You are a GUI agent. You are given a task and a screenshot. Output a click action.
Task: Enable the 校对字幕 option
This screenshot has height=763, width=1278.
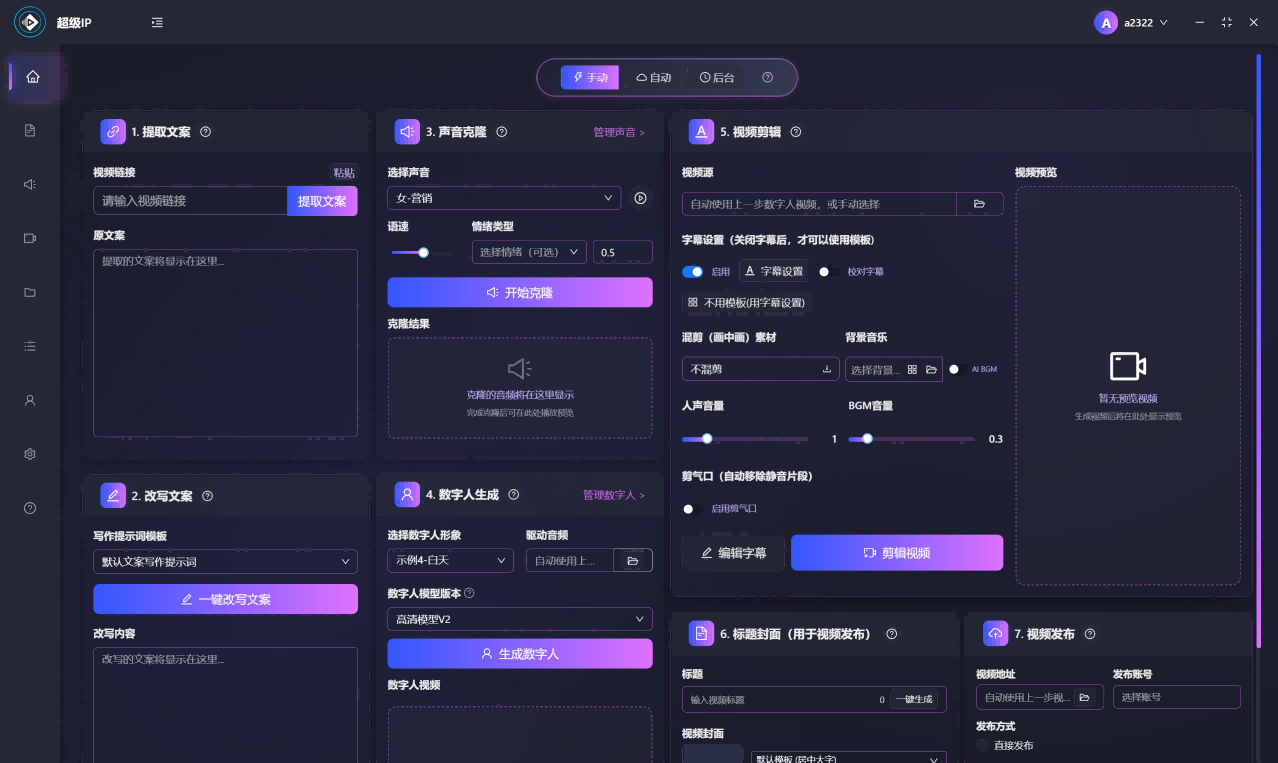(825, 271)
